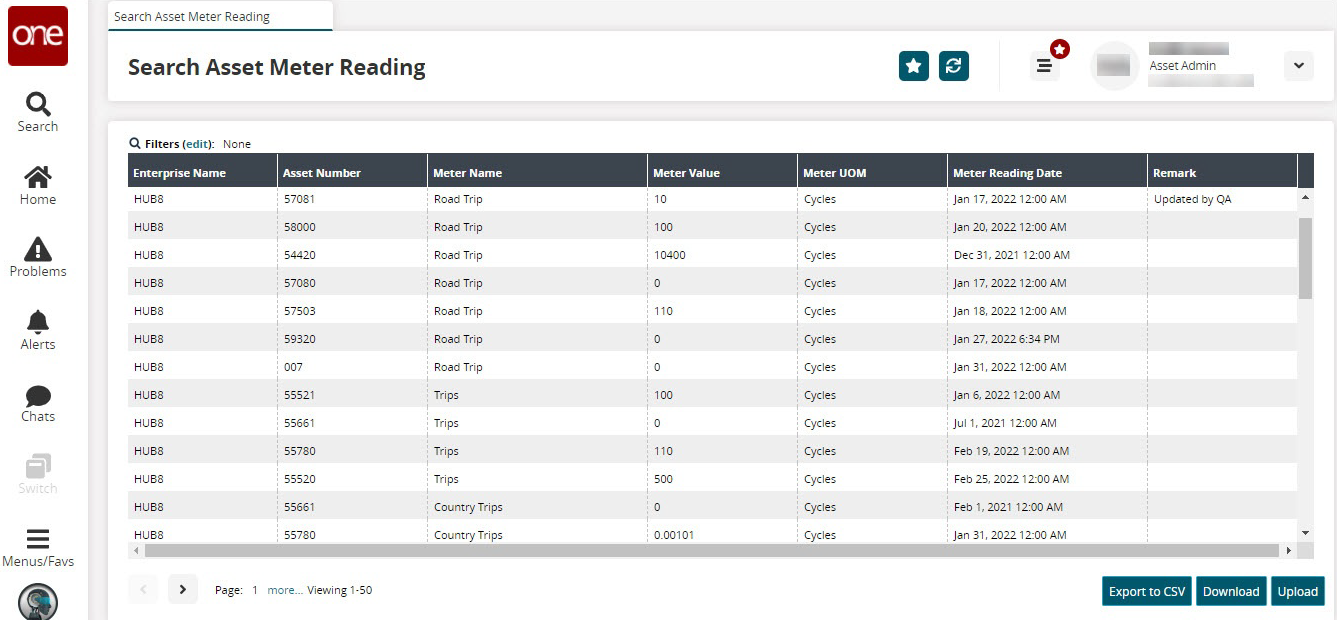Image resolution: width=1337 pixels, height=620 pixels.
Task: Click the assistant avatar icon at sidebar bottom
Action: click(38, 602)
